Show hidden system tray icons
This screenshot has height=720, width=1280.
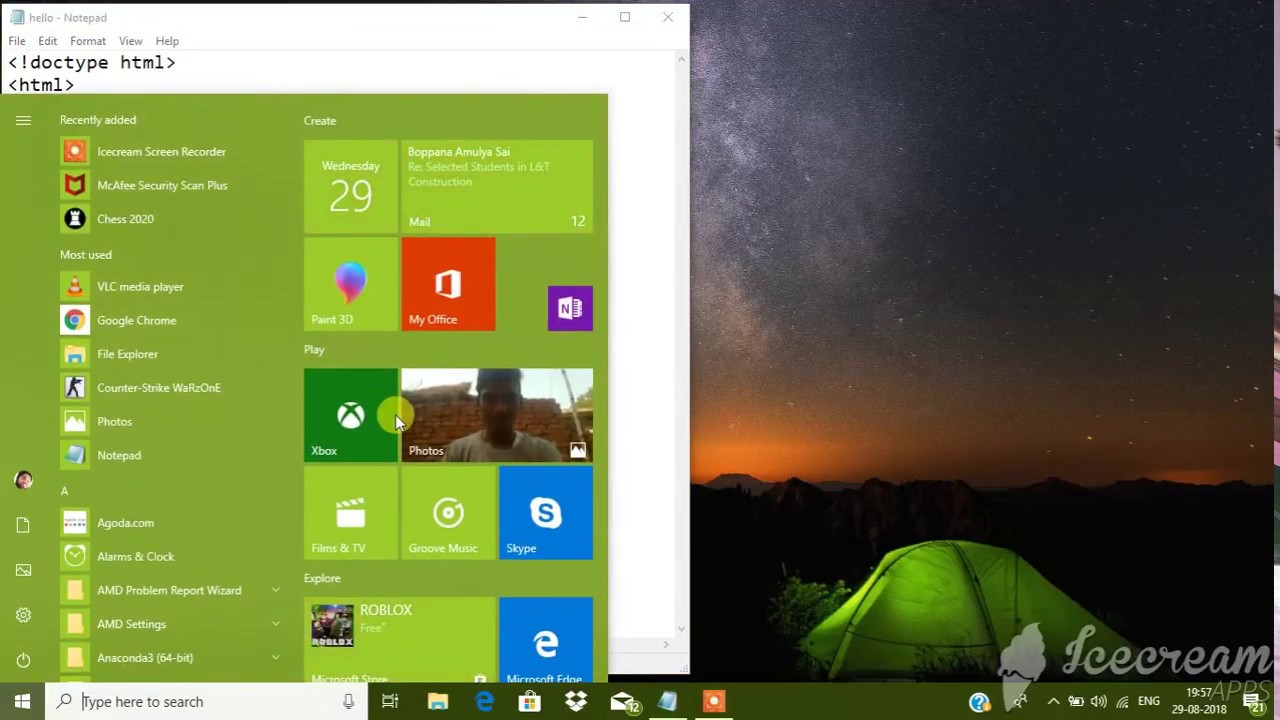tap(1053, 702)
